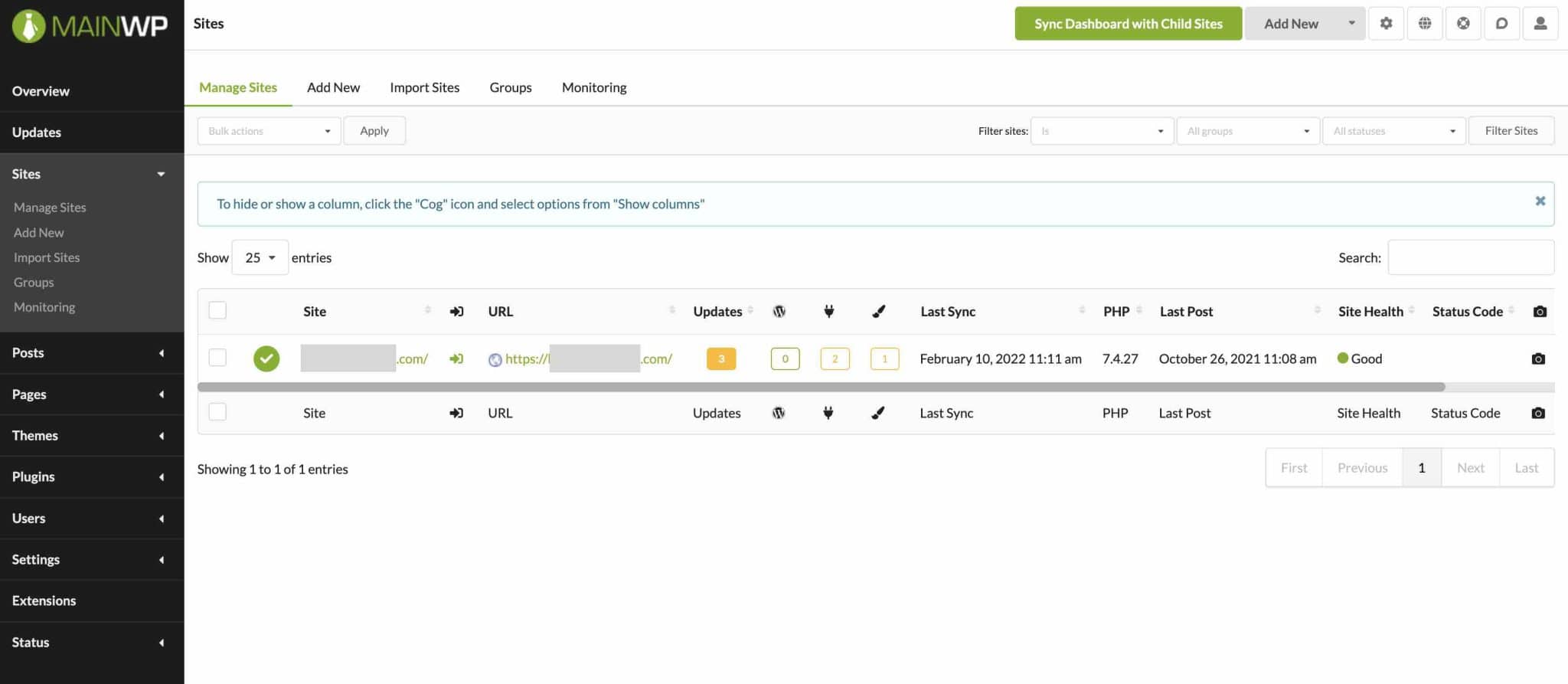The image size is (1568, 684).
Task: Open the help lifebuoy icon
Action: (1463, 23)
